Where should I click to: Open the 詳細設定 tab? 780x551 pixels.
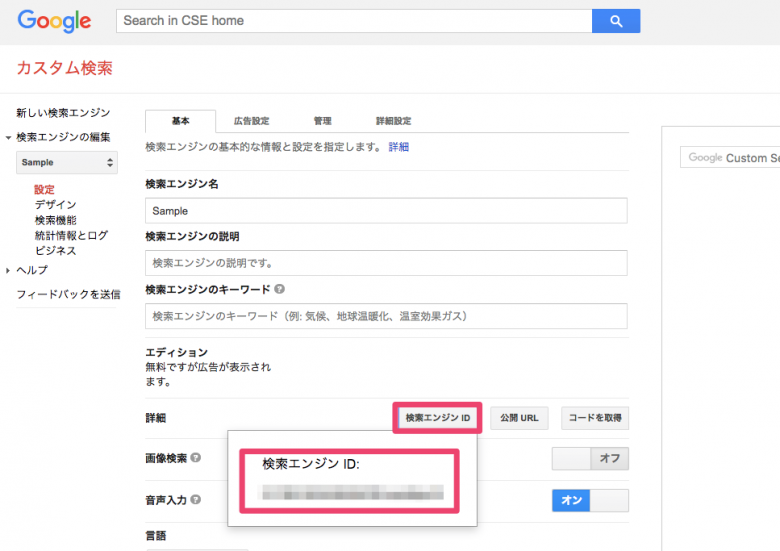pos(393,121)
